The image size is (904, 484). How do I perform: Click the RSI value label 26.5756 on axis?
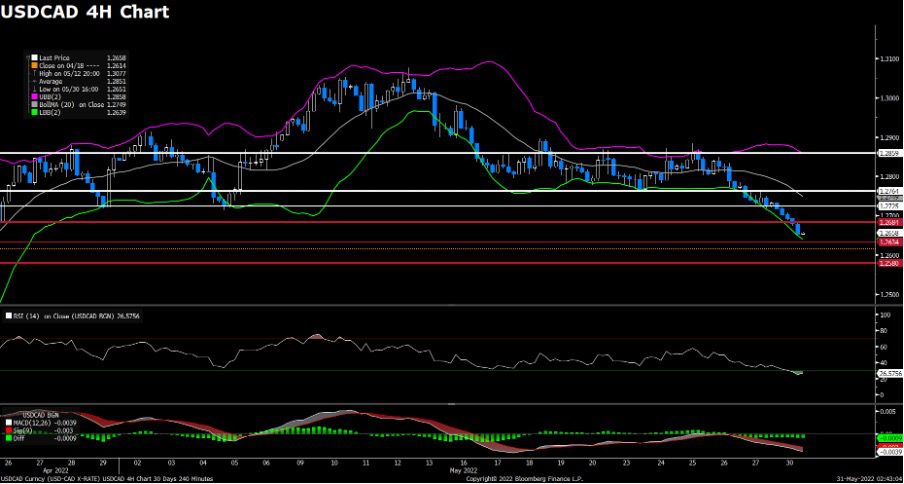[888, 374]
